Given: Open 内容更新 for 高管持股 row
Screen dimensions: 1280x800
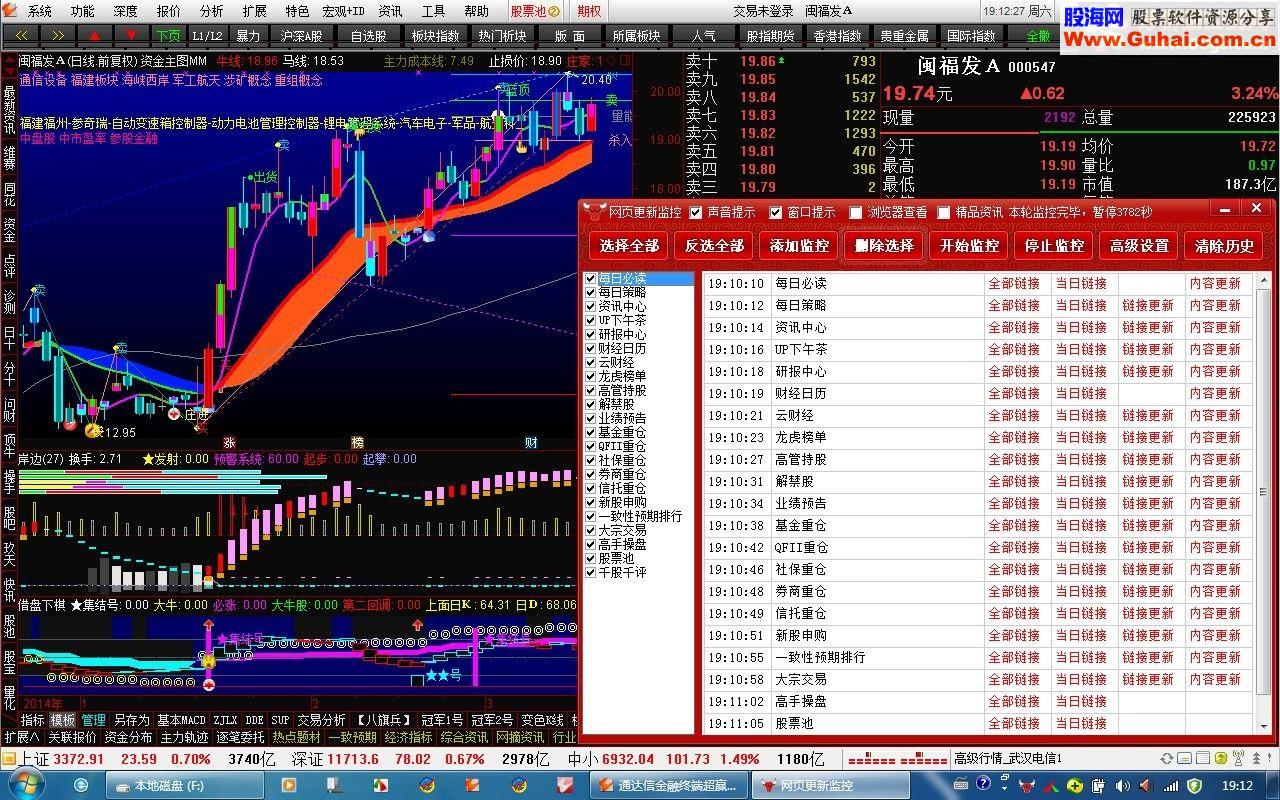Looking at the screenshot, I should tap(1215, 459).
